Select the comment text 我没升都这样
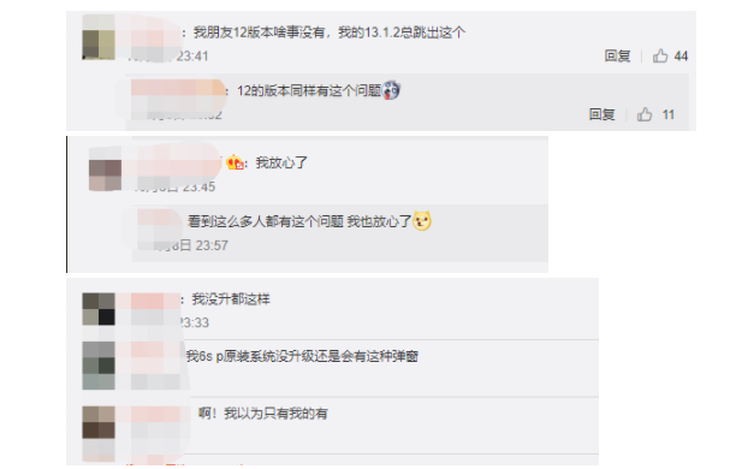Screen dimensions: 730x469 tap(231, 299)
